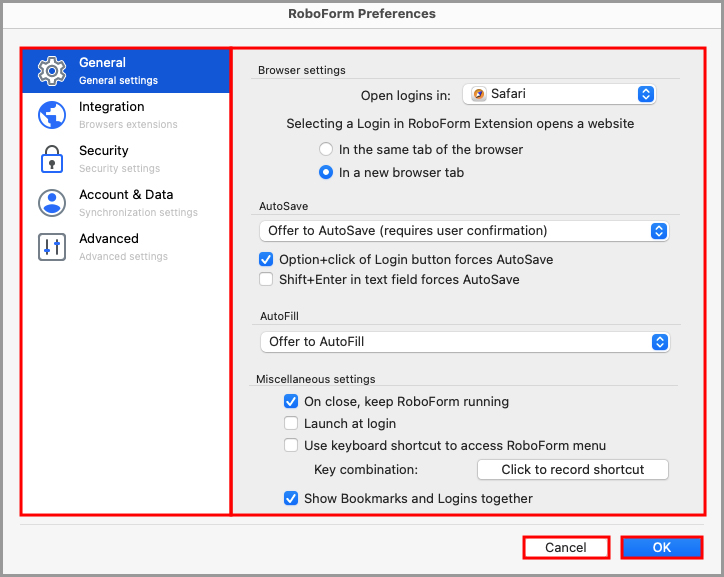Click the Integration globe icon
The width and height of the screenshot is (724, 577).
pos(52,115)
